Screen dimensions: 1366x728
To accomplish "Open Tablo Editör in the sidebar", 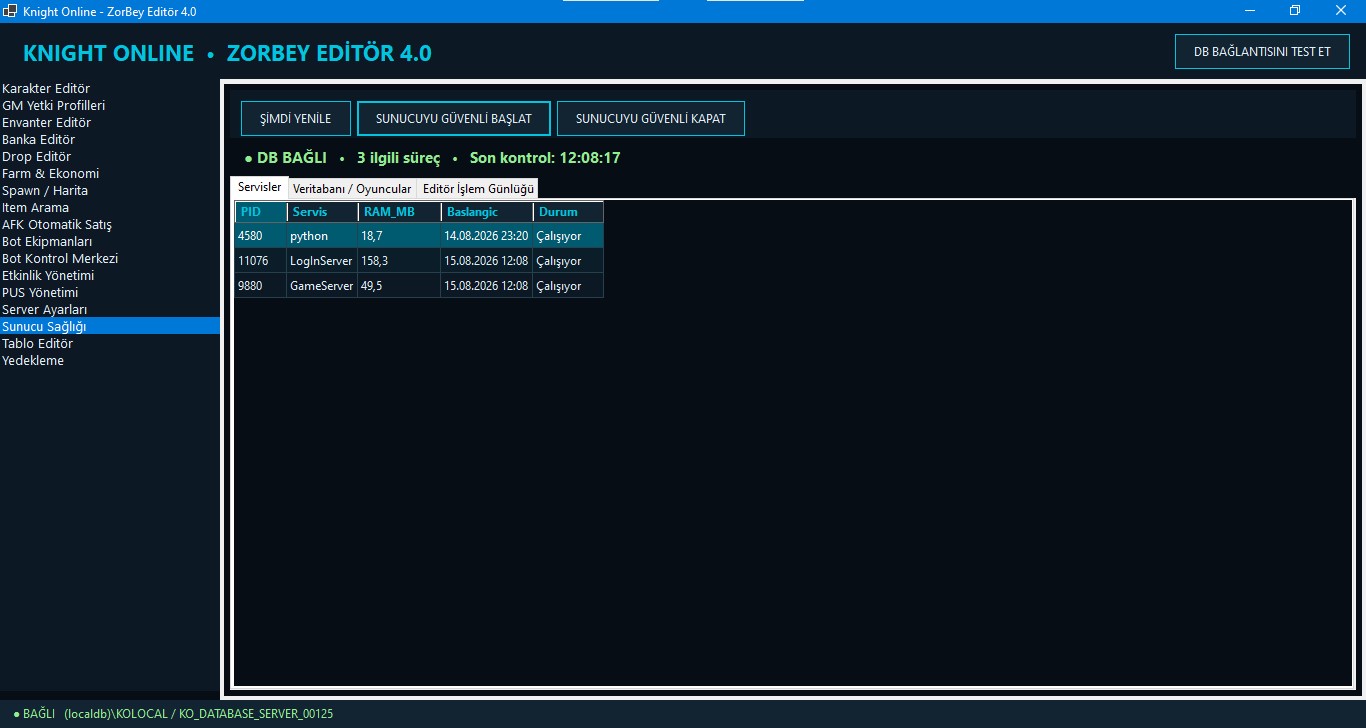I will coord(110,343).
